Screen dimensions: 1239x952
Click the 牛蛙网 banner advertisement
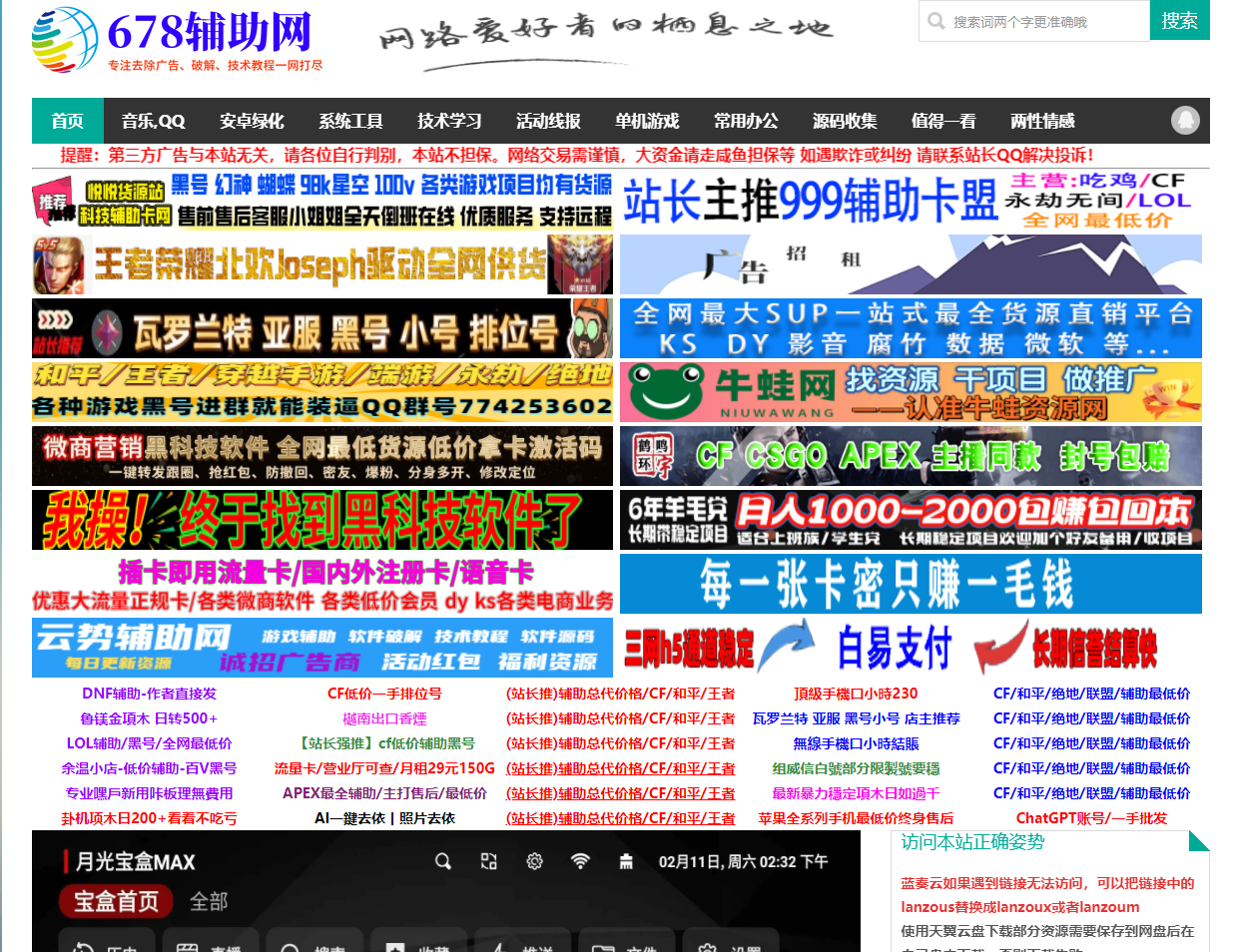tap(910, 393)
